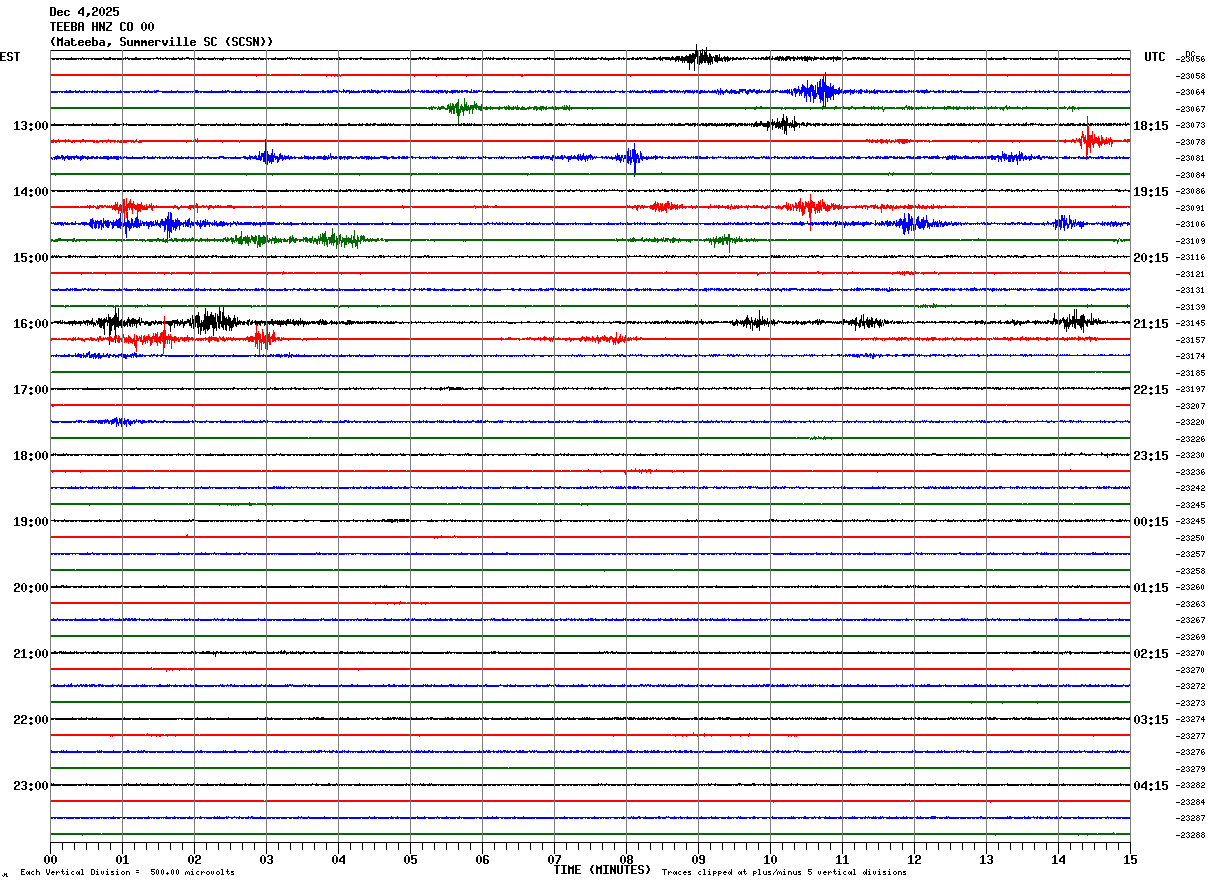The width and height of the screenshot is (1210, 886).
Task: Click the 19:00 EST time label
Action: pyautogui.click(x=30, y=522)
